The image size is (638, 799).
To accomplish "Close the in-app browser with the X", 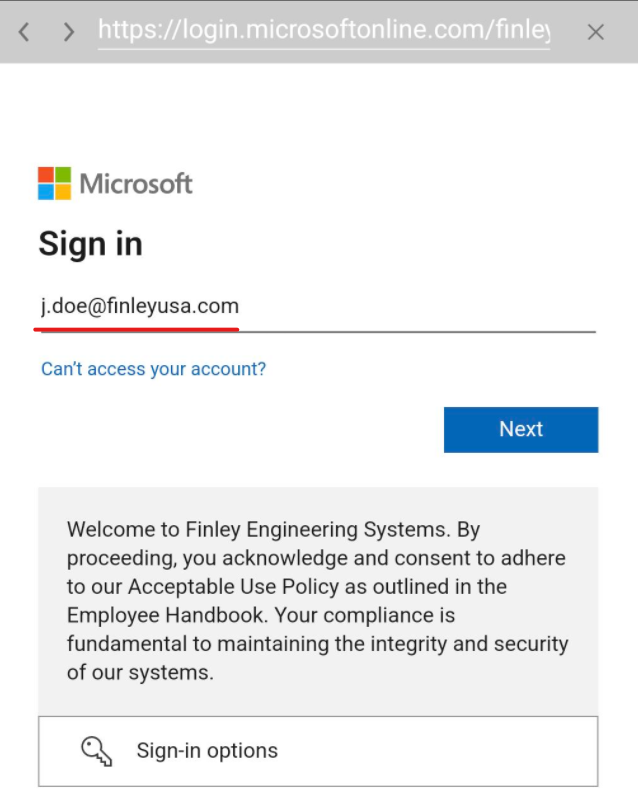I will [x=596, y=32].
